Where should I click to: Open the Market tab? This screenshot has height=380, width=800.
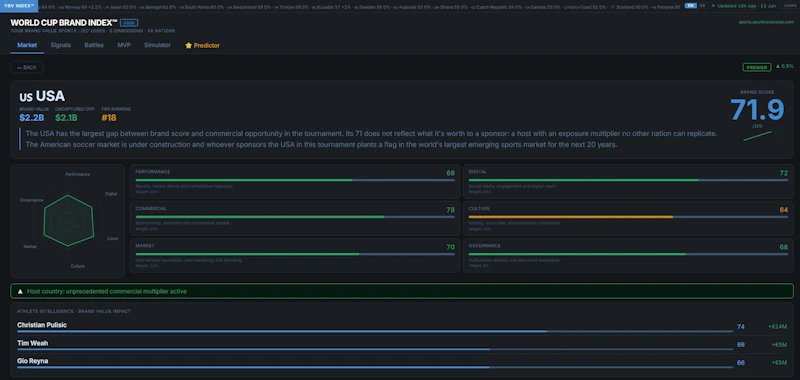tap(27, 45)
